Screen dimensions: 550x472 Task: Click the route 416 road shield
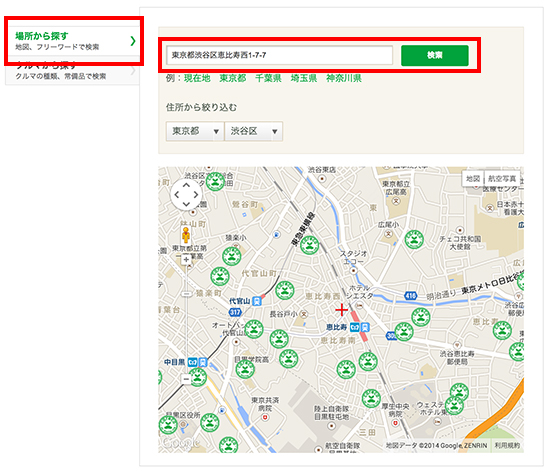411,296
